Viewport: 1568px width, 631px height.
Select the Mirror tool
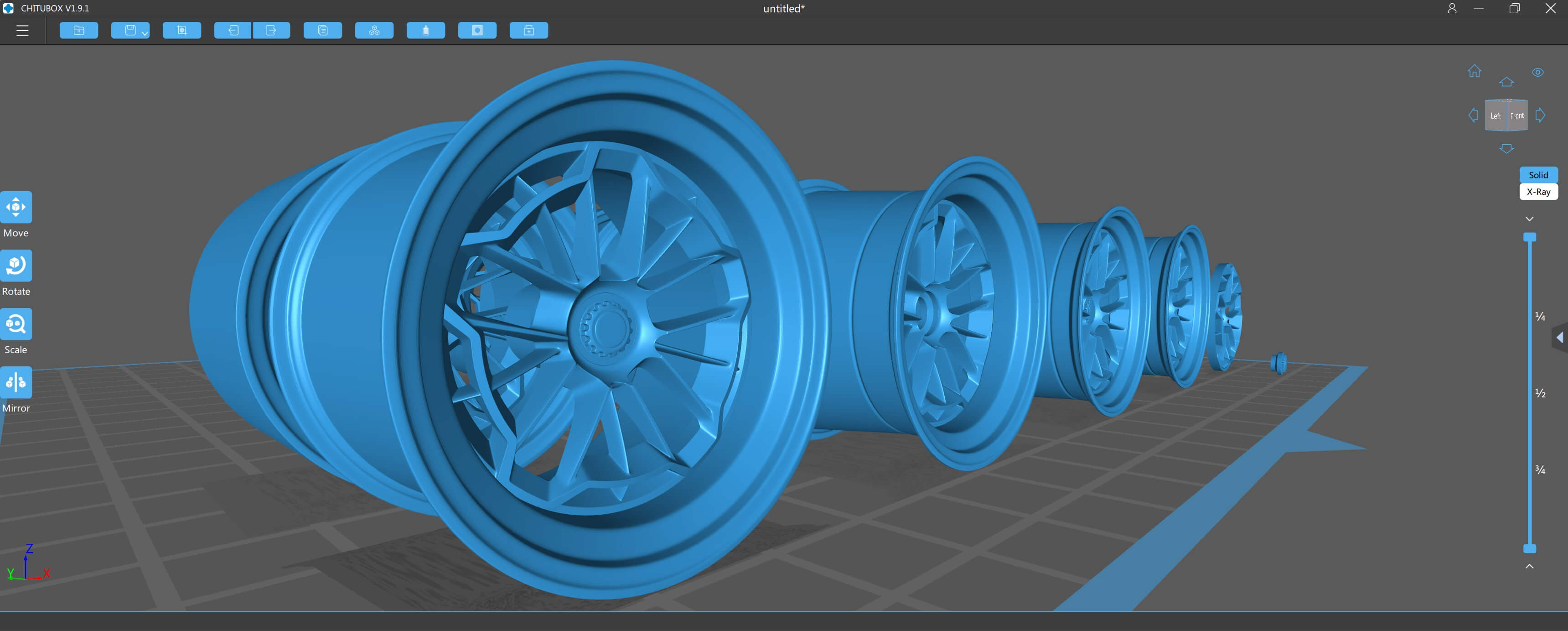pos(16,382)
